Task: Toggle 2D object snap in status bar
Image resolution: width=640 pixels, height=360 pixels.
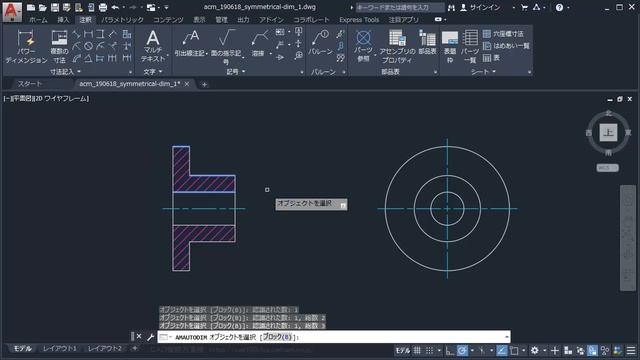Action: click(x=514, y=350)
